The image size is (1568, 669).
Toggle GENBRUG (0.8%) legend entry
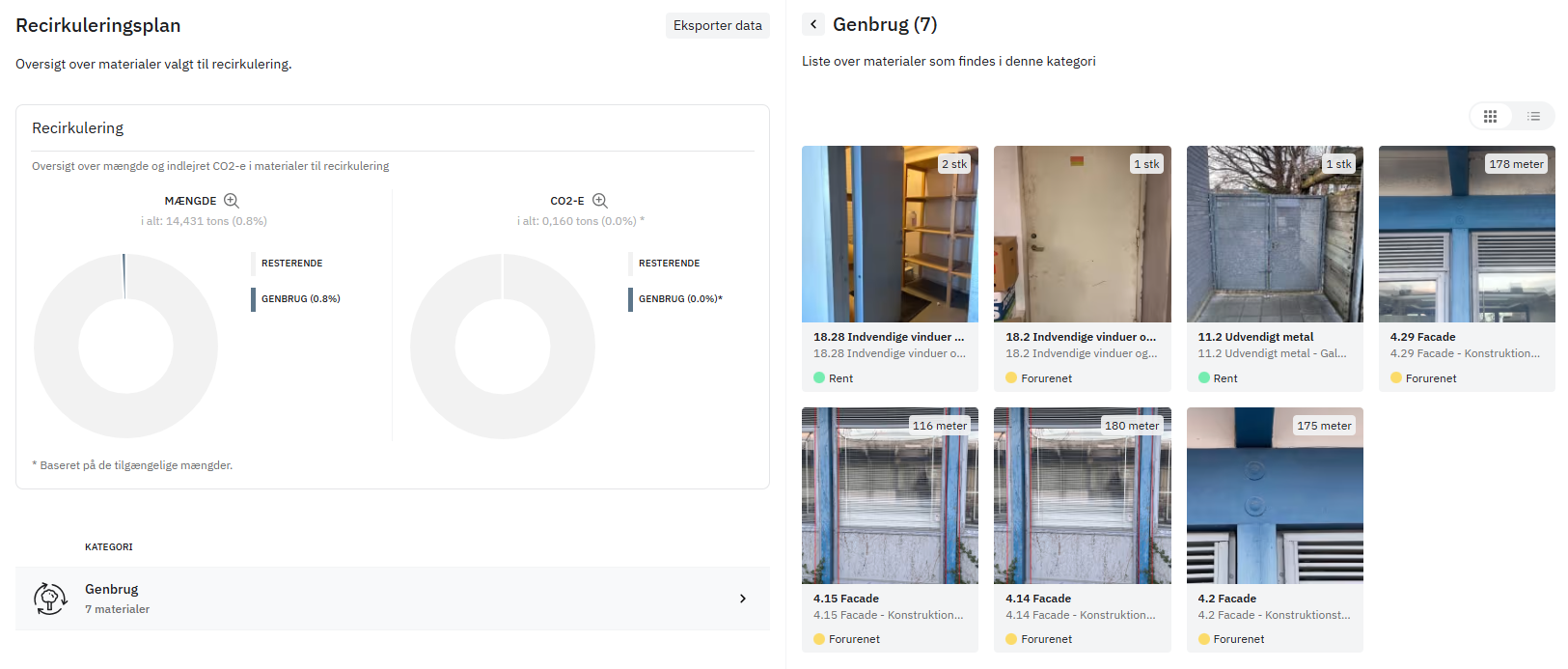[x=300, y=299]
